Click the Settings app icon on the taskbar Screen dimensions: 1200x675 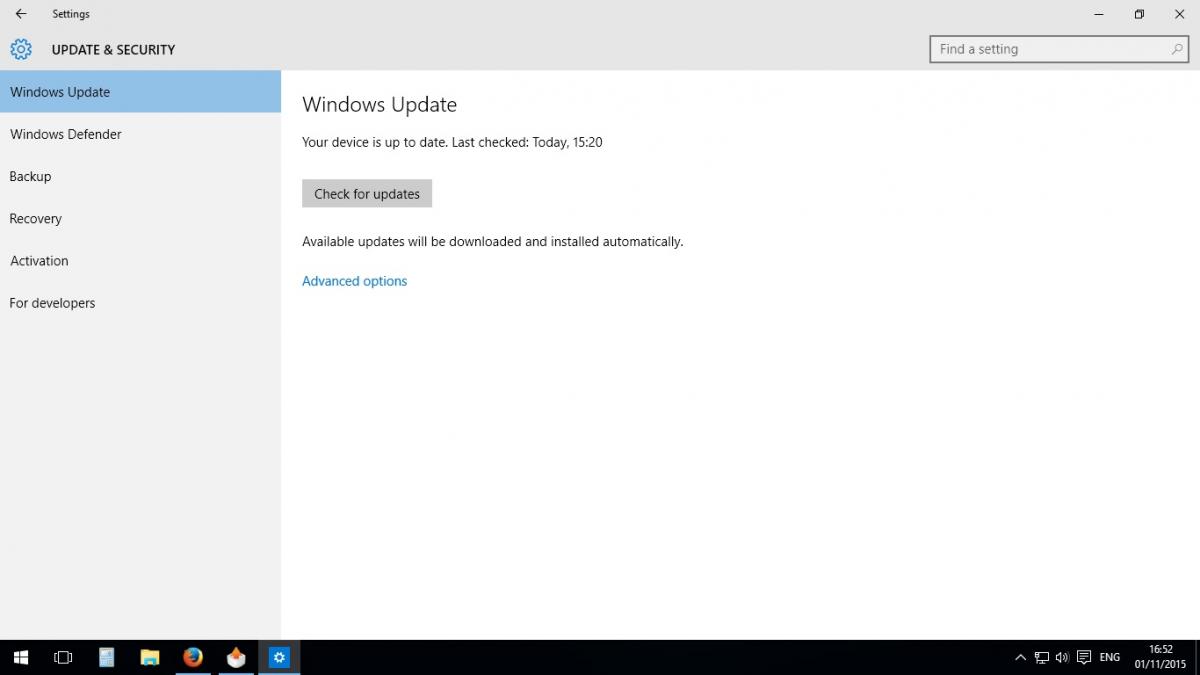pyautogui.click(x=279, y=657)
